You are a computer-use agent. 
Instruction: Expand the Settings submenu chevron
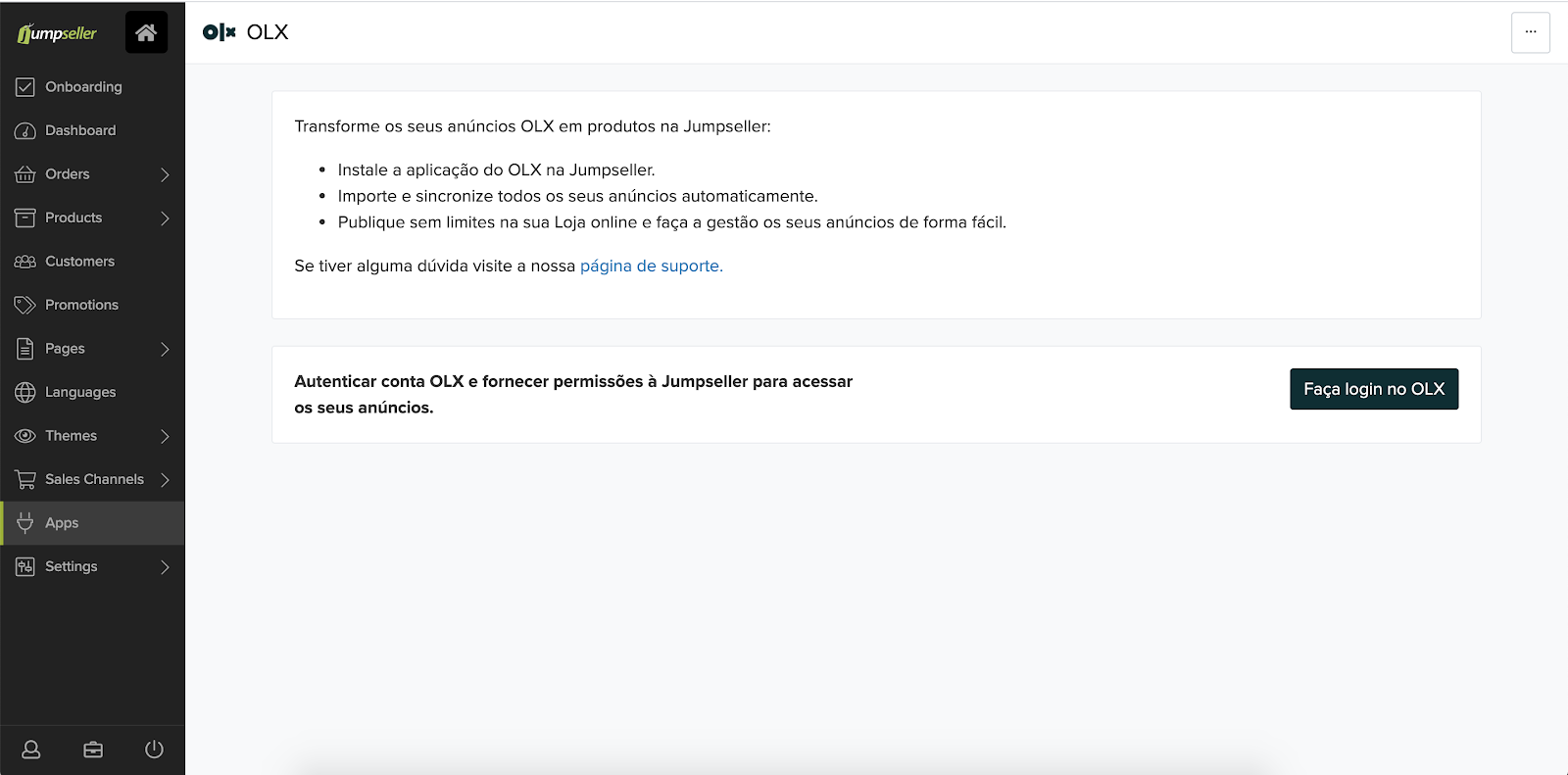[x=165, y=566]
